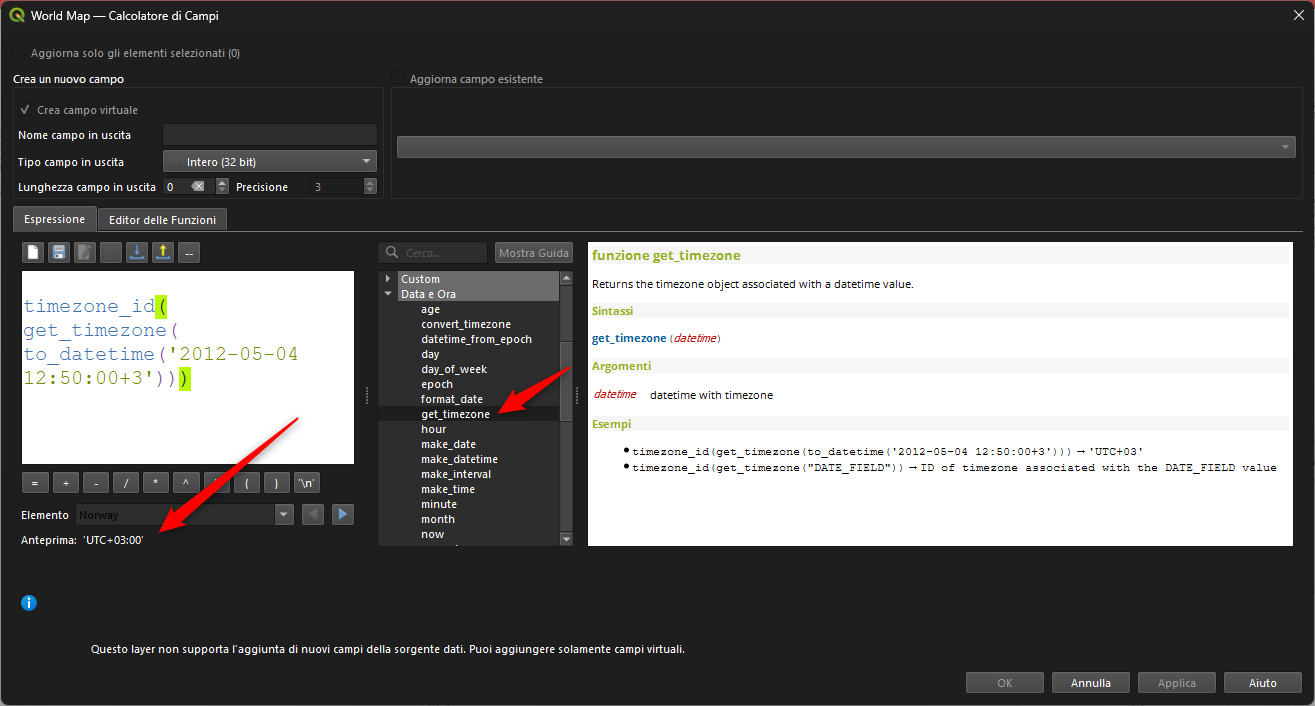Collapse the 'Data e Ora' function group
Image resolution: width=1315 pixels, height=706 pixels.
[x=388, y=294]
